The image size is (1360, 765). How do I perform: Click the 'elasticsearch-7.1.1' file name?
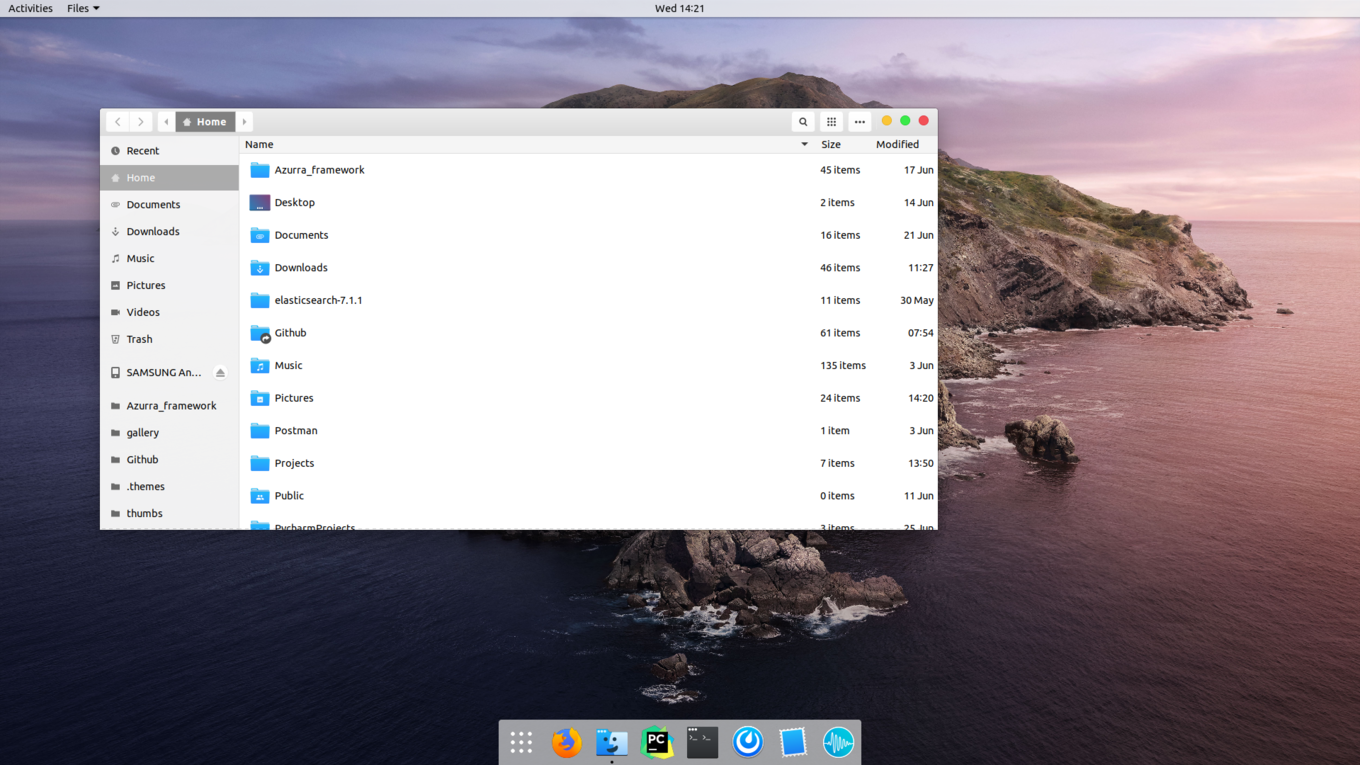318,301
